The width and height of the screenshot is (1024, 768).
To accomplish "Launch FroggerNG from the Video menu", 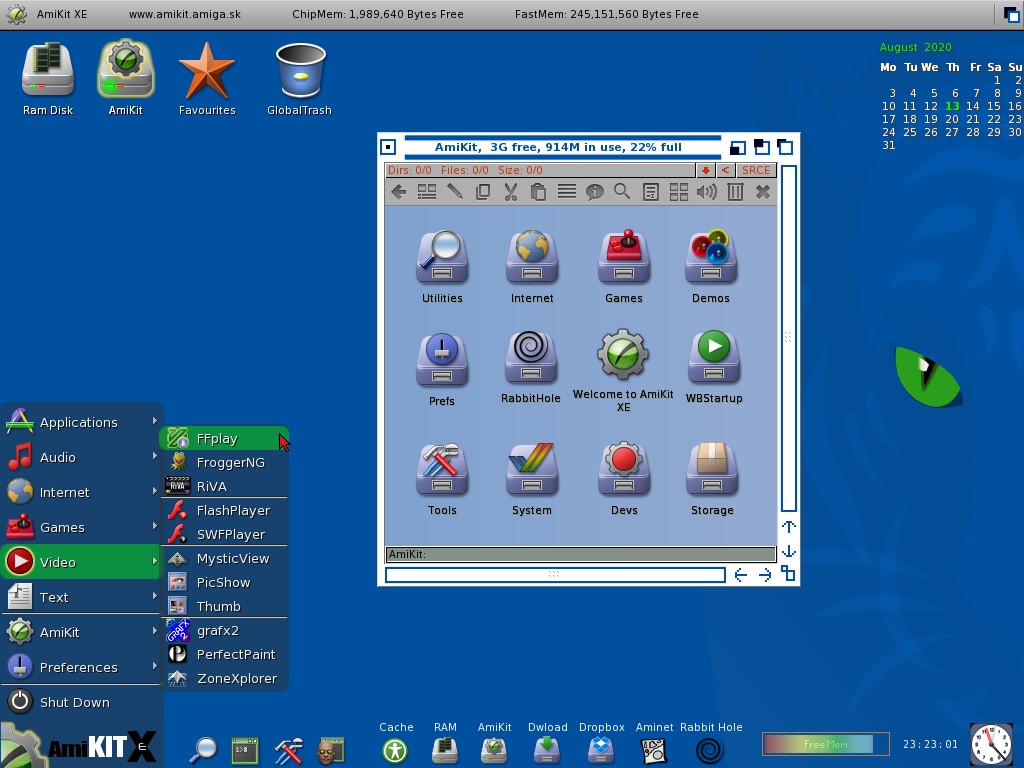I will point(230,462).
